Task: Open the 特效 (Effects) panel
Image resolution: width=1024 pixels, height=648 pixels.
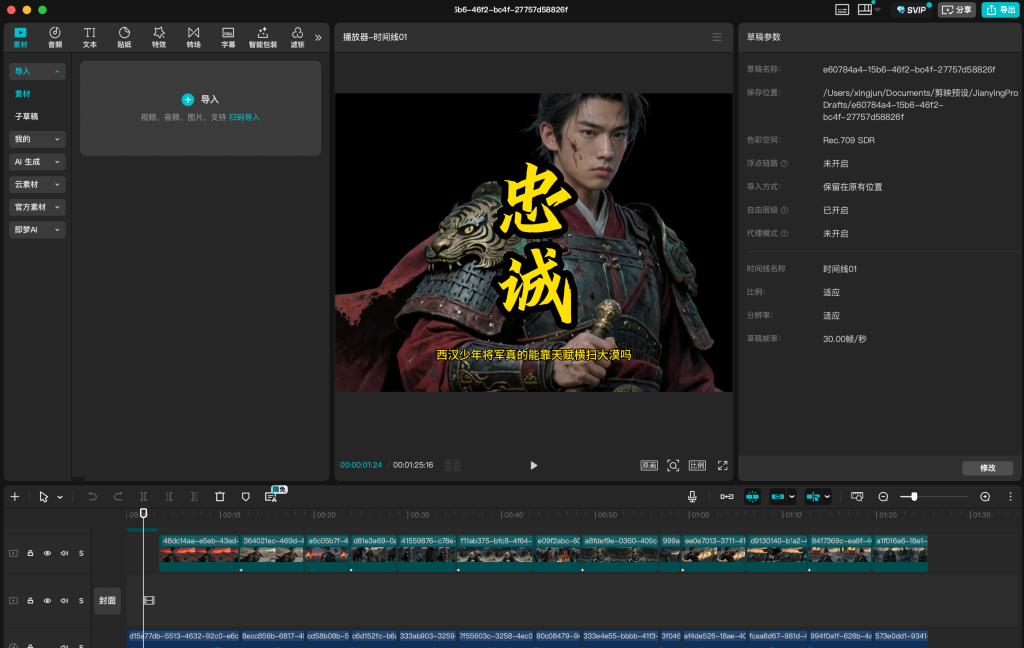Action: coord(158,38)
